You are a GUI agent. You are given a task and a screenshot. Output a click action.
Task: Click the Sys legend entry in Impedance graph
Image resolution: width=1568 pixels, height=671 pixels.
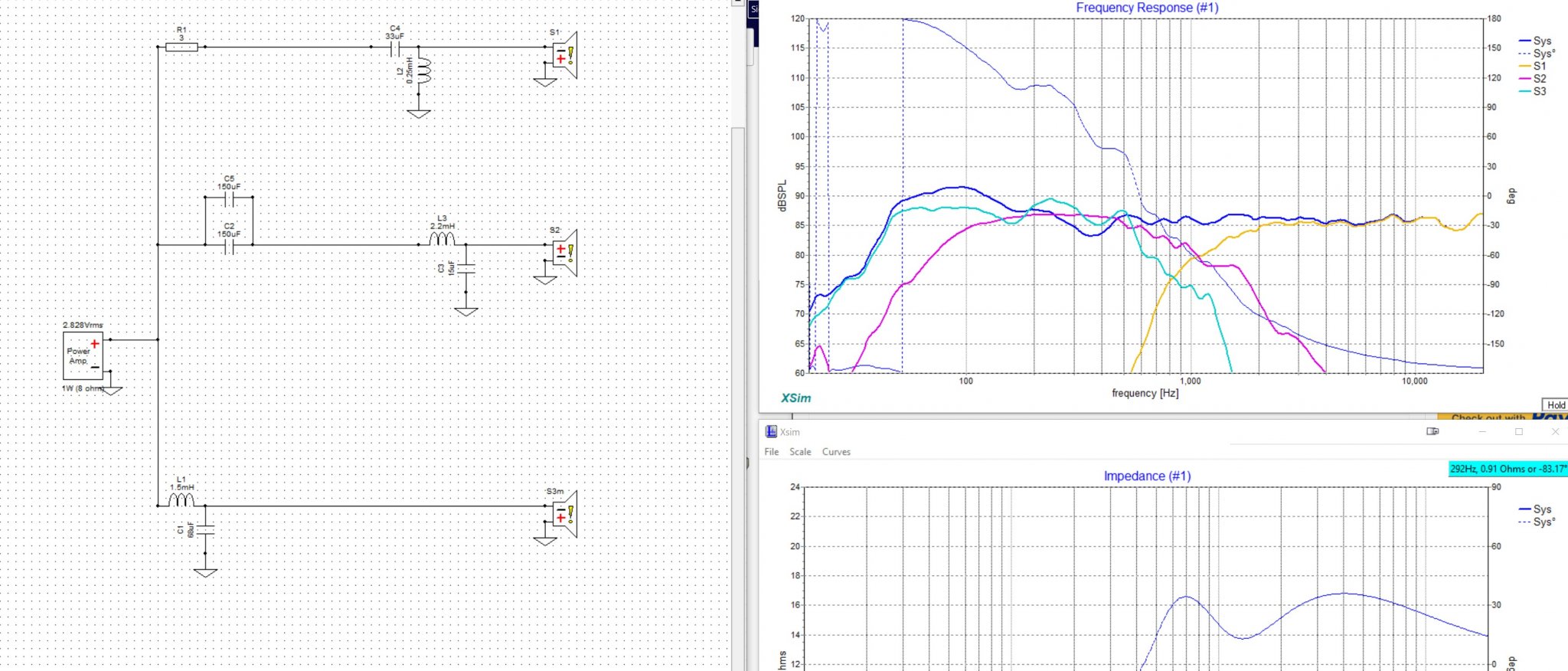pyautogui.click(x=1535, y=509)
